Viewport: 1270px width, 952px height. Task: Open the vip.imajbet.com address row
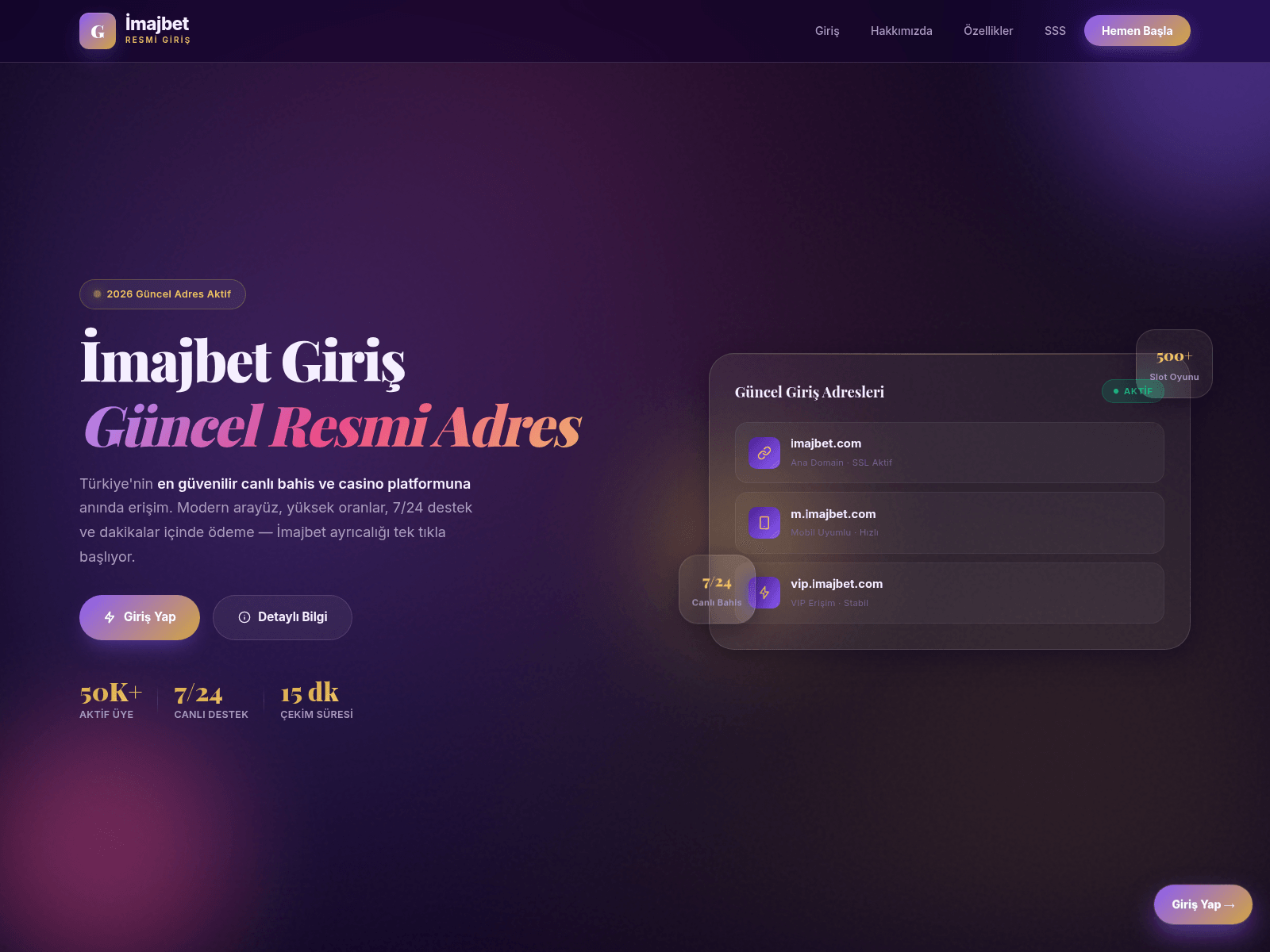(949, 593)
